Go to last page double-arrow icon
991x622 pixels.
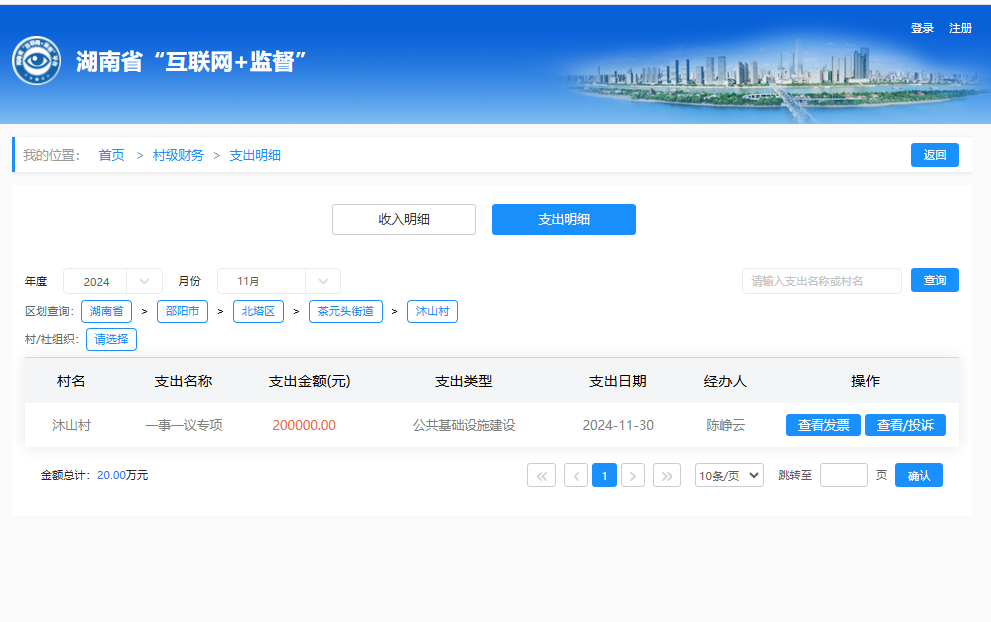[x=667, y=475]
